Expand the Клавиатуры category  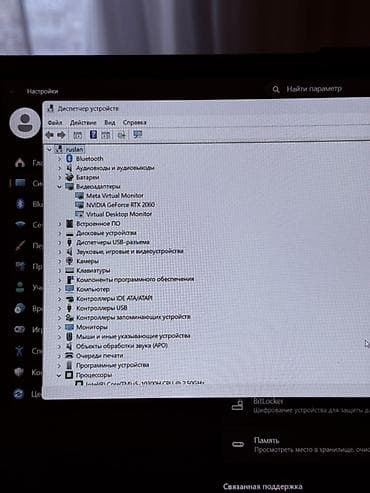[x=59, y=270]
